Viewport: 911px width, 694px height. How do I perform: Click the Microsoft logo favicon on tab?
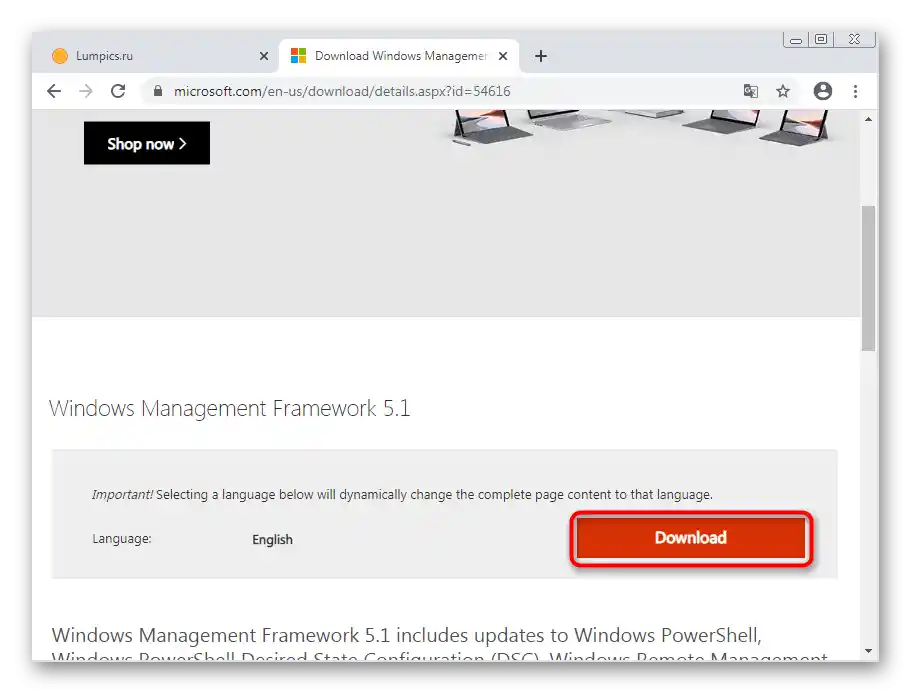(x=298, y=56)
